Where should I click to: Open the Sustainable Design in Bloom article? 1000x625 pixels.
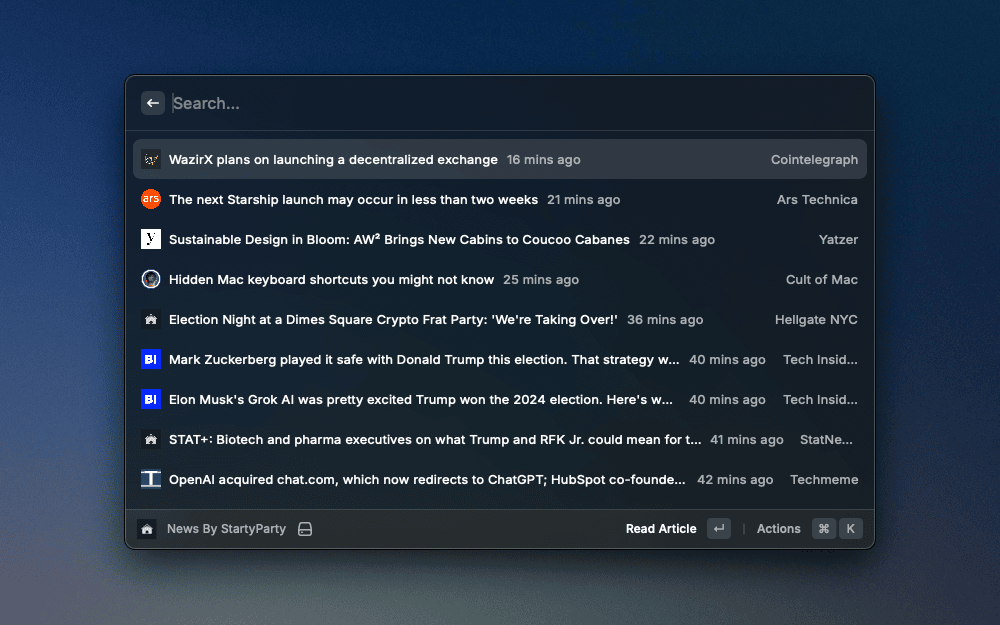click(x=500, y=239)
